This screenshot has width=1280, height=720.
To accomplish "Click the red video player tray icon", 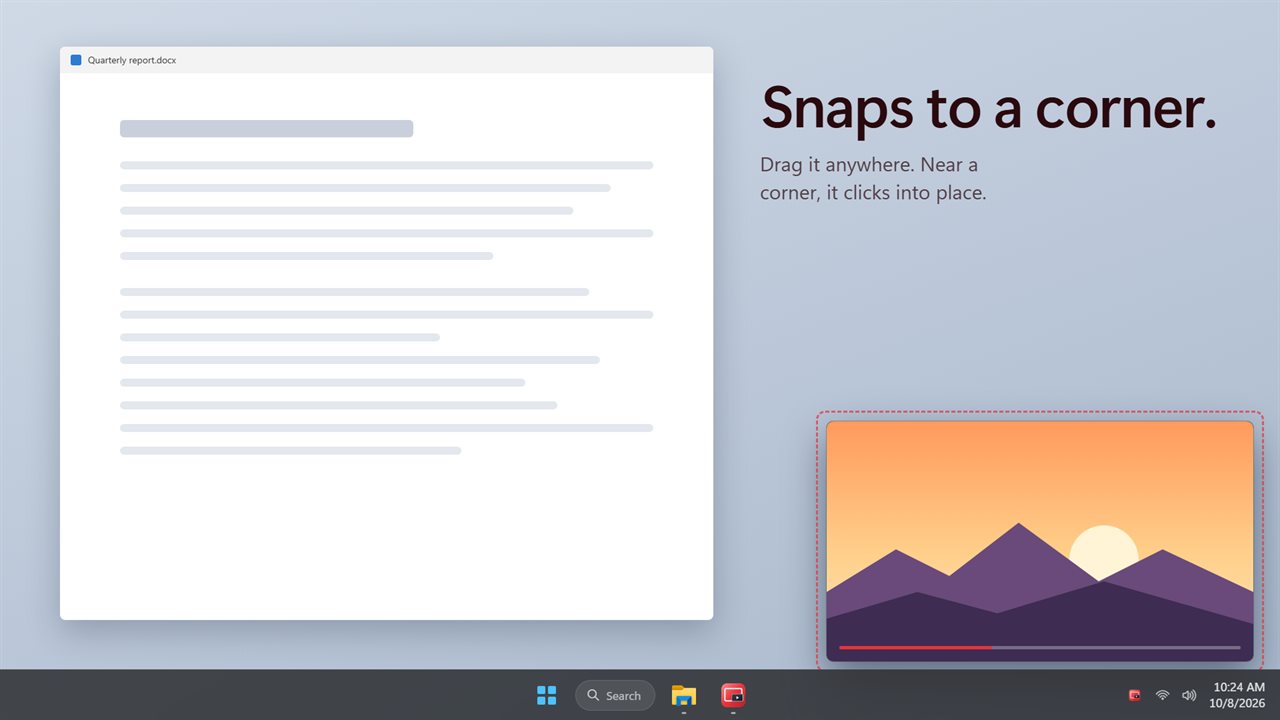I will coord(1135,695).
